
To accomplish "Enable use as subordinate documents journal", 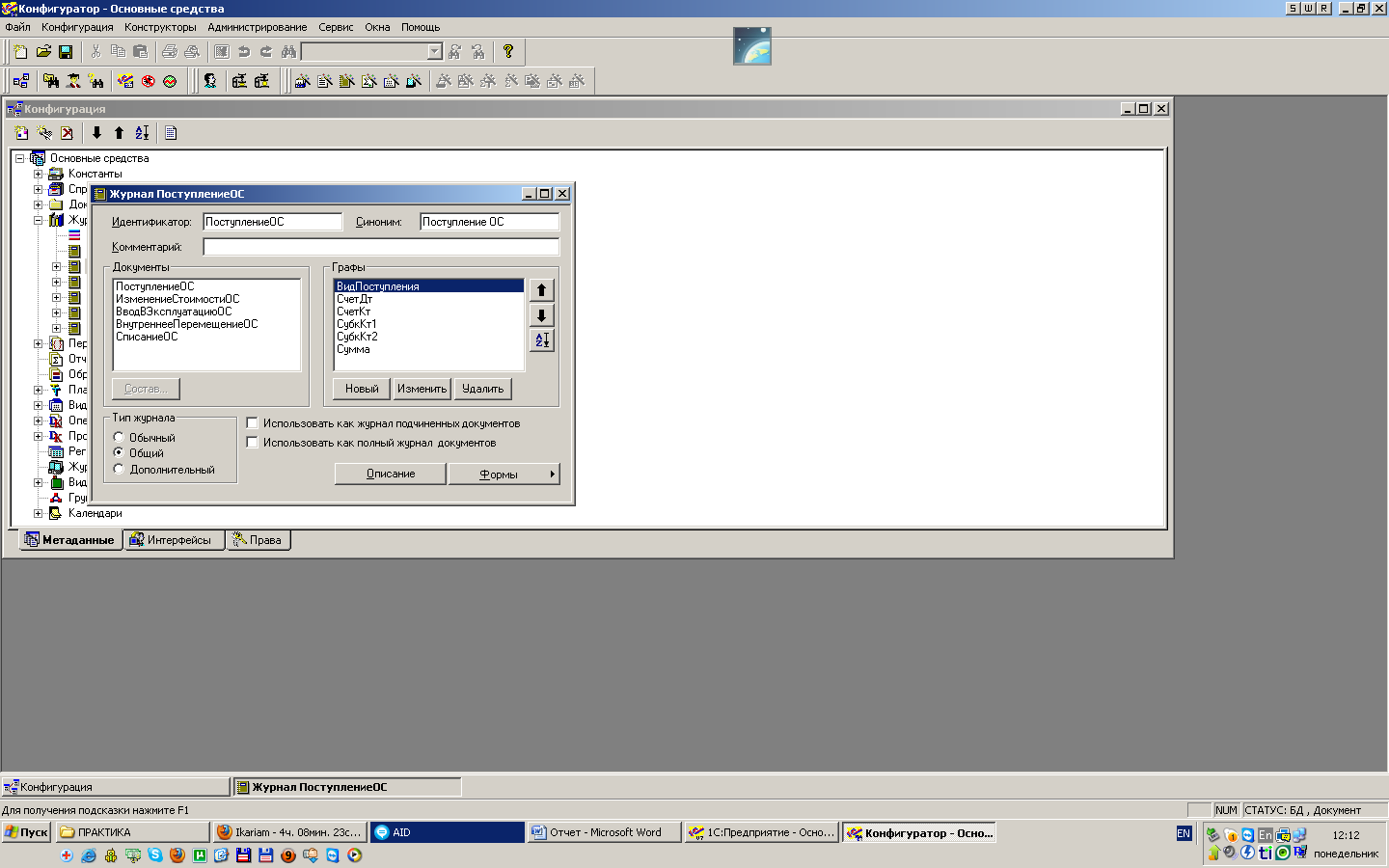I will click(x=253, y=422).
